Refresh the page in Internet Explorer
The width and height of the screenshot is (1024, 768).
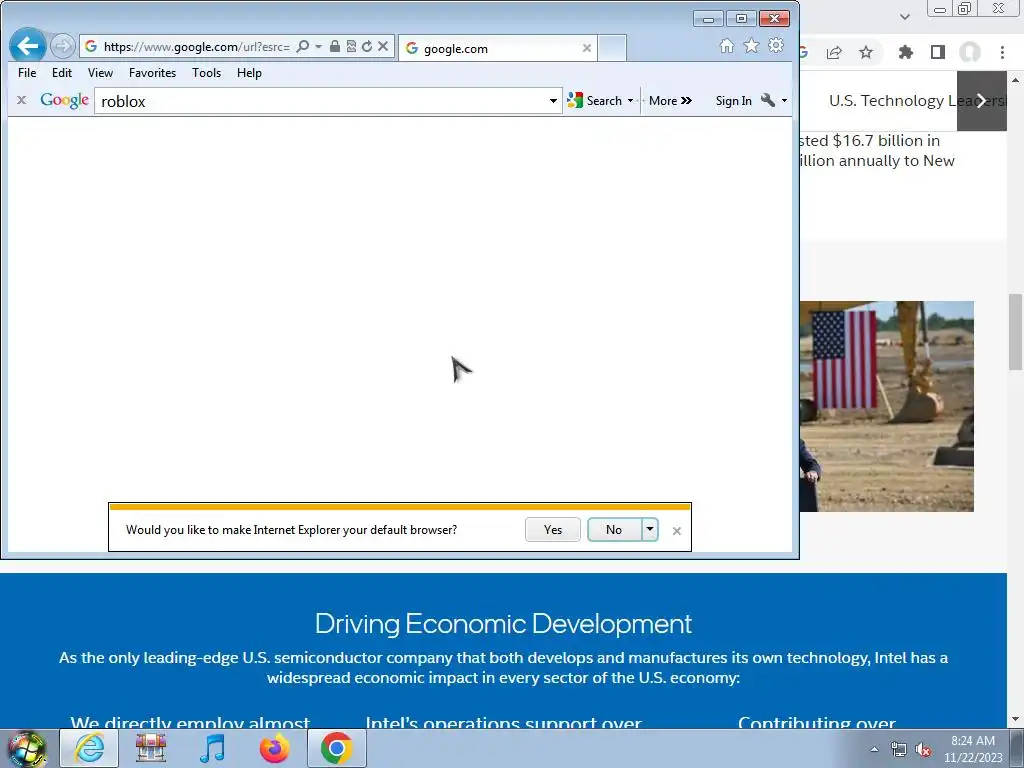(x=367, y=46)
